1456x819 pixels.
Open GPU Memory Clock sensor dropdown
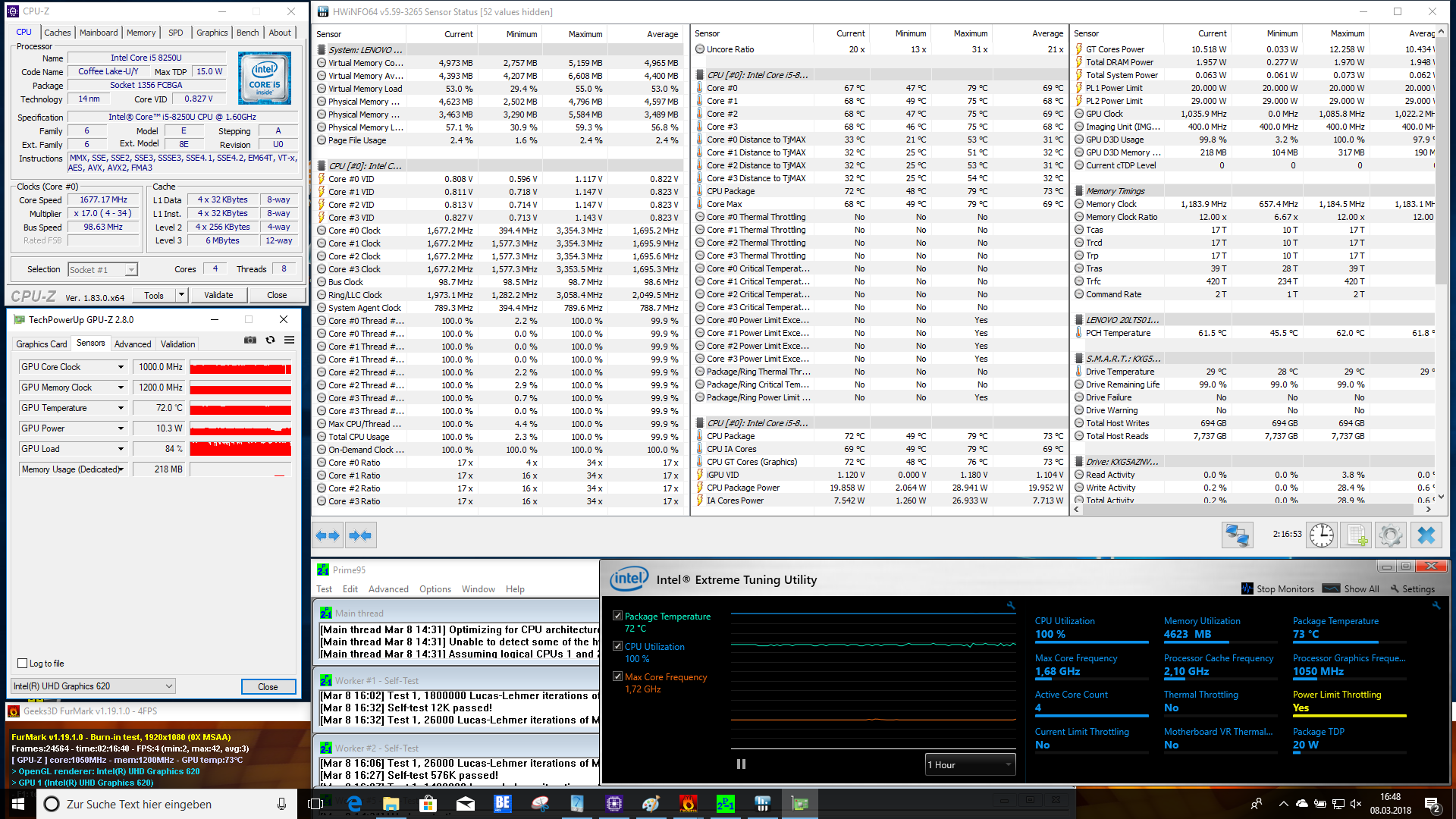[121, 388]
